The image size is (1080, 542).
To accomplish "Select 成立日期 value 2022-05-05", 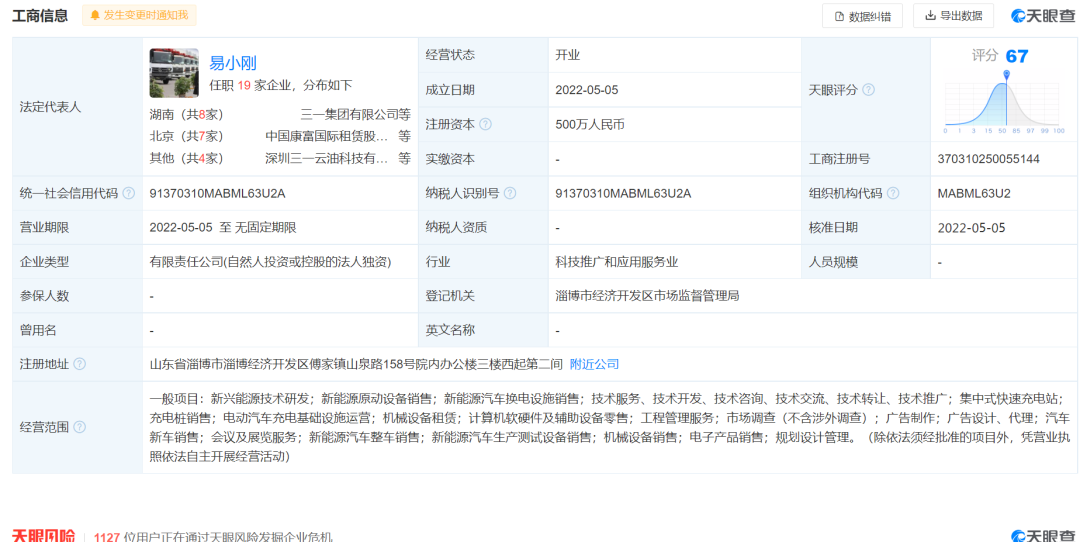I will point(587,90).
